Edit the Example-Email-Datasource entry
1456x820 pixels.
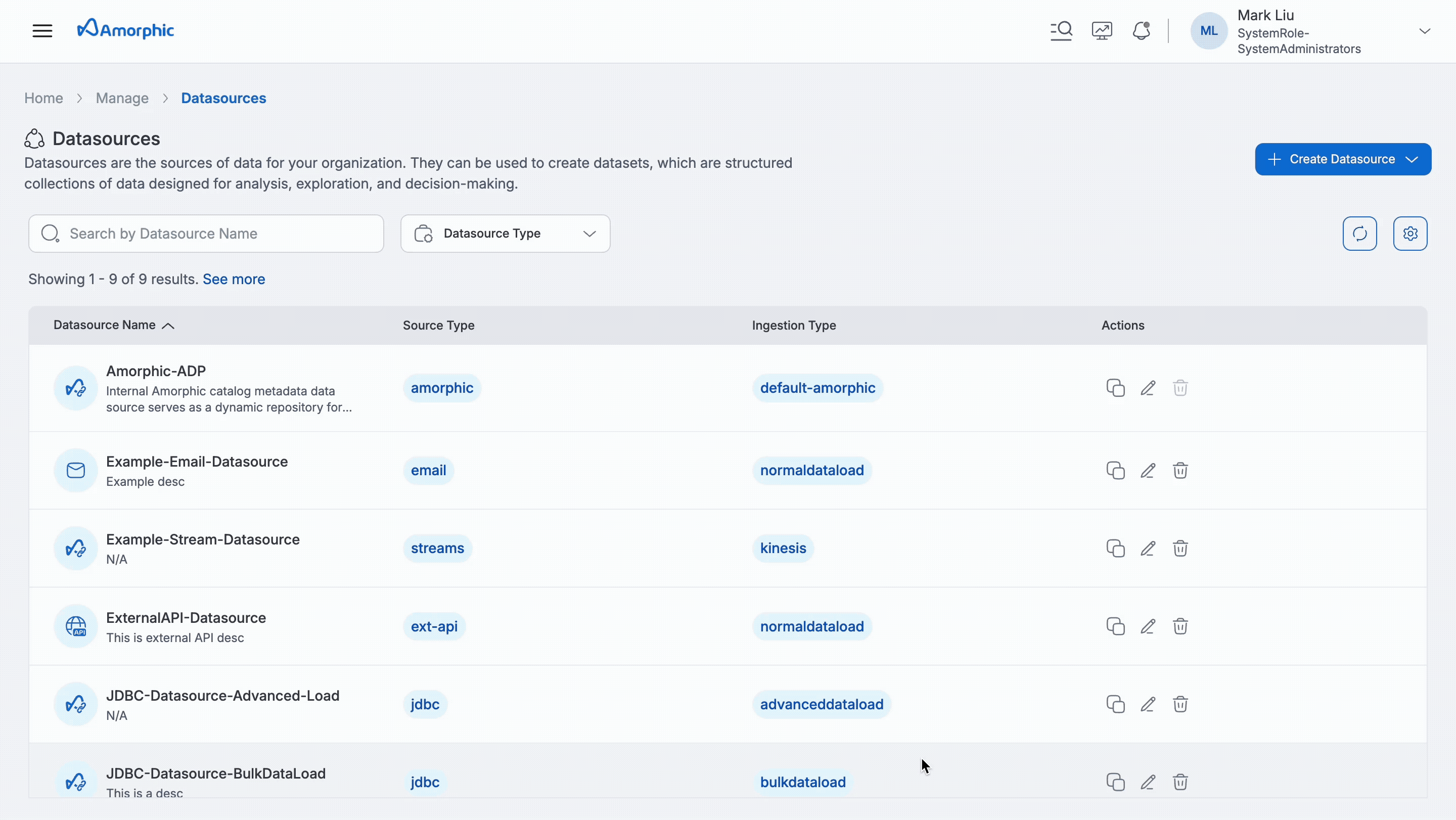pos(1148,470)
